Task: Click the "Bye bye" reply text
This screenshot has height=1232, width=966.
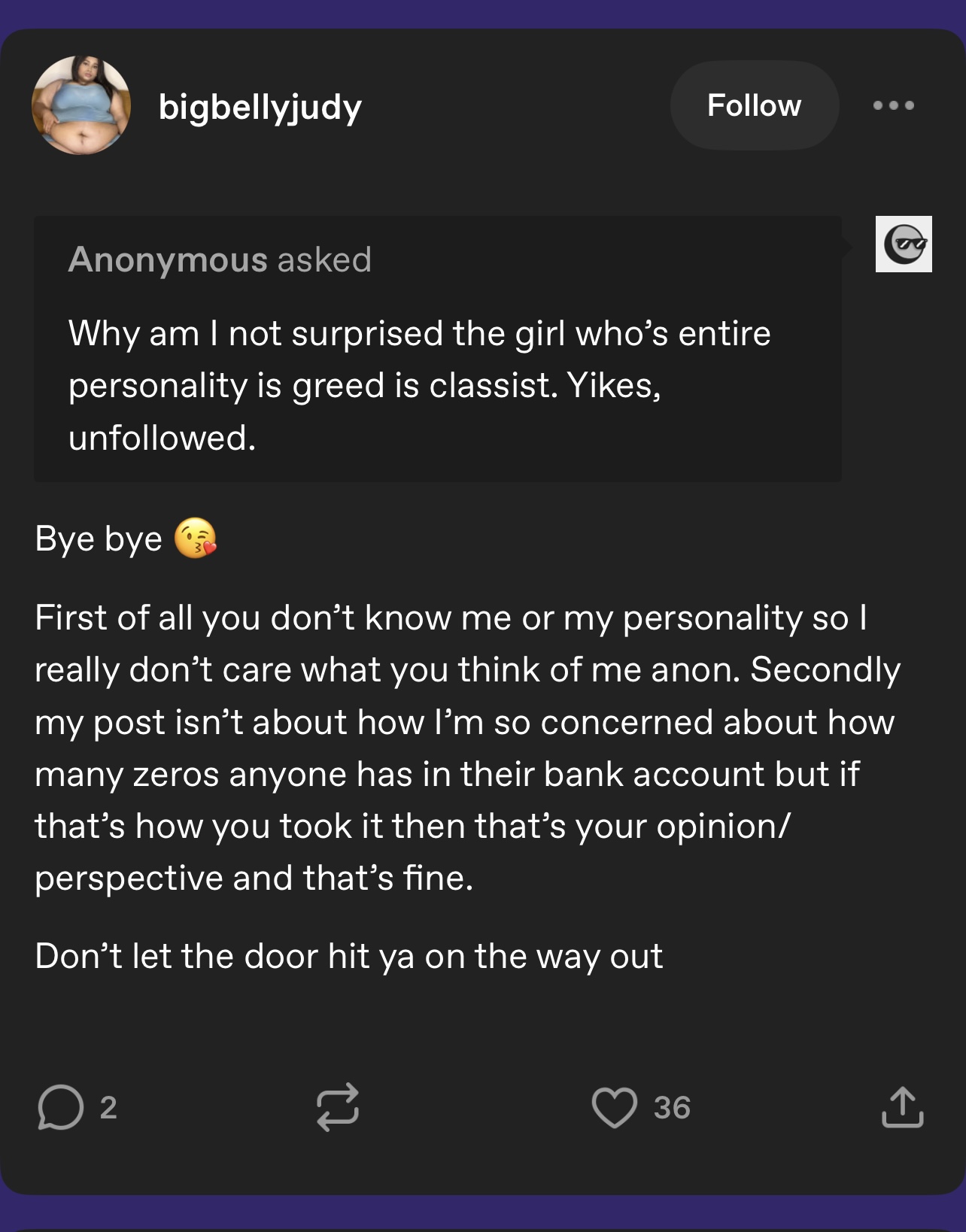Action: pos(99,539)
